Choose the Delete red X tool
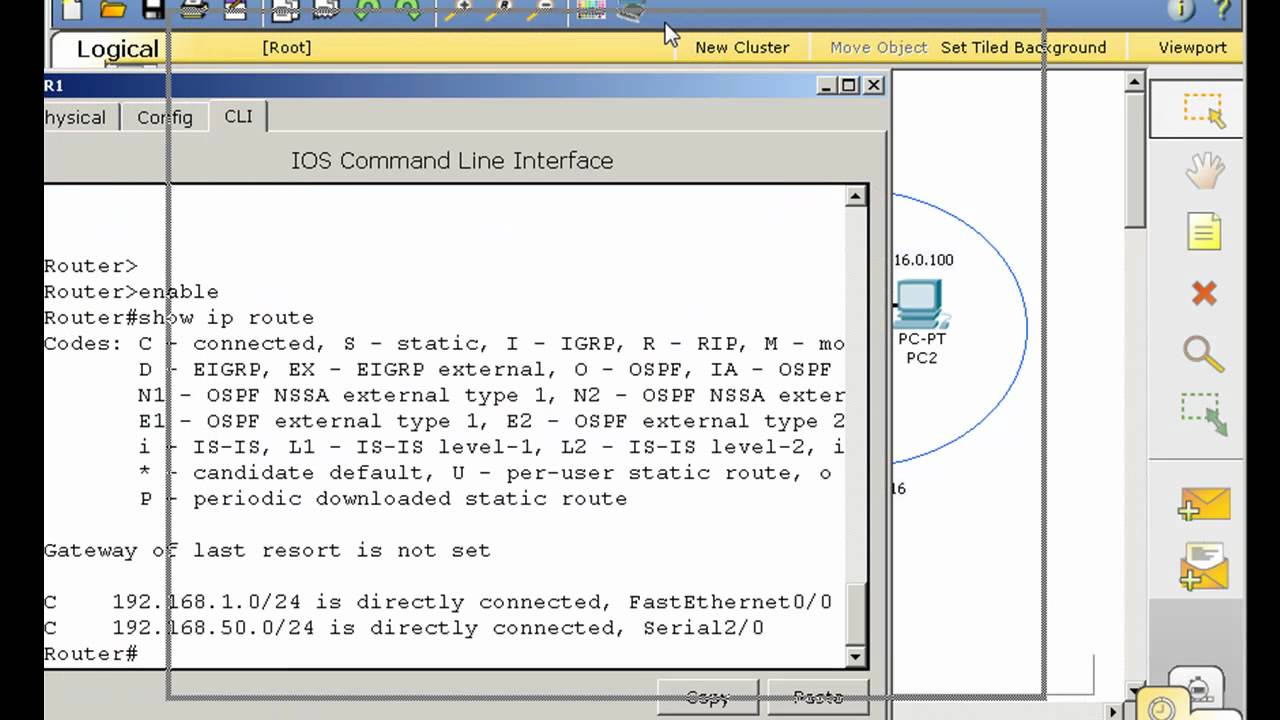1280x720 pixels. [1203, 293]
